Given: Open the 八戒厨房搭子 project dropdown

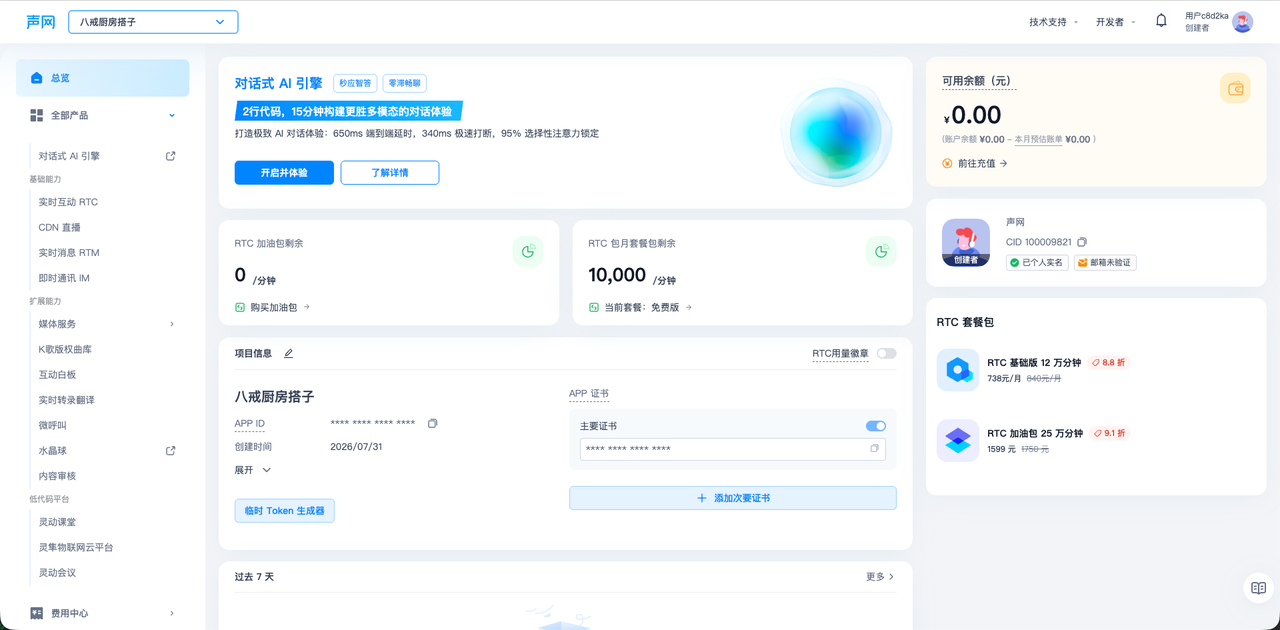Looking at the screenshot, I should coord(153,22).
